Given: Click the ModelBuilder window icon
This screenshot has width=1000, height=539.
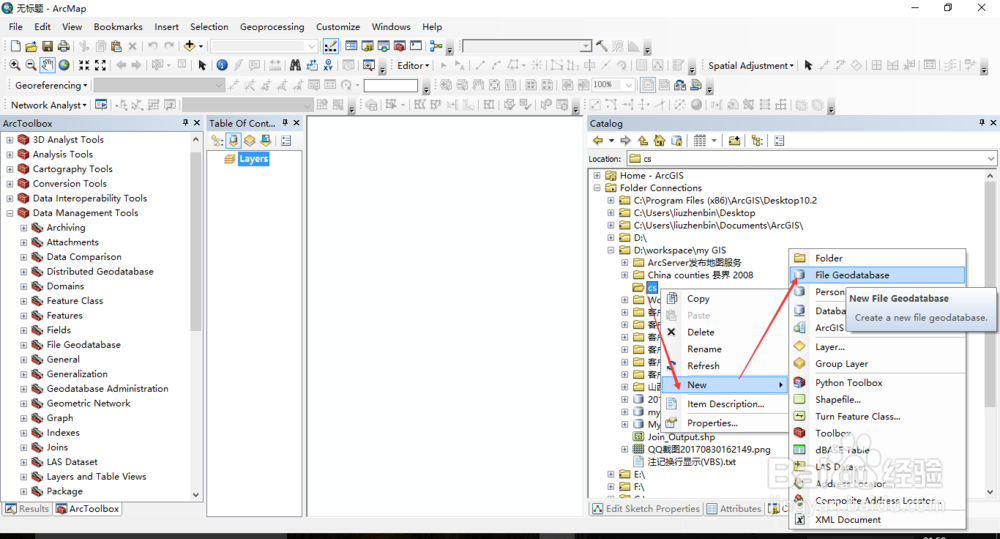Looking at the screenshot, I should (x=436, y=46).
